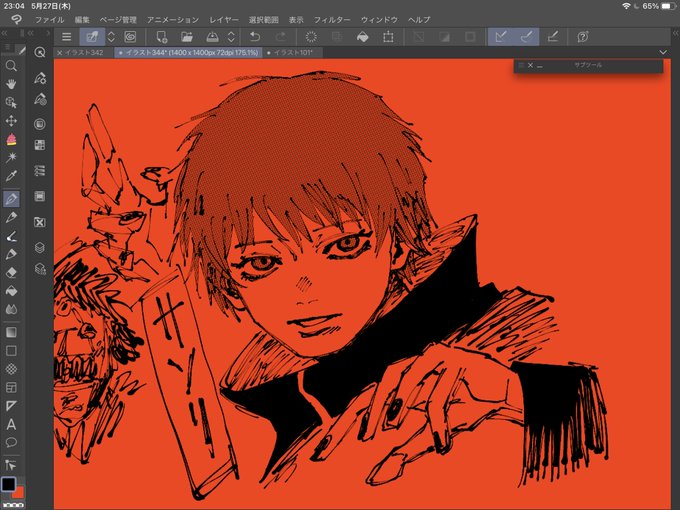Select the Fill bucket tool in tool palette
Viewport: 680px width, 510px height.
tap(11, 291)
